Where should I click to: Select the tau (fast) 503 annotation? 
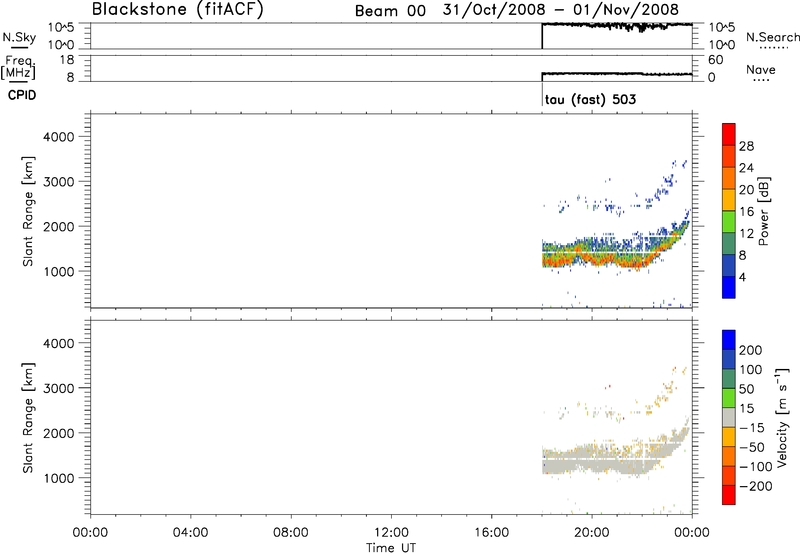coord(590,99)
